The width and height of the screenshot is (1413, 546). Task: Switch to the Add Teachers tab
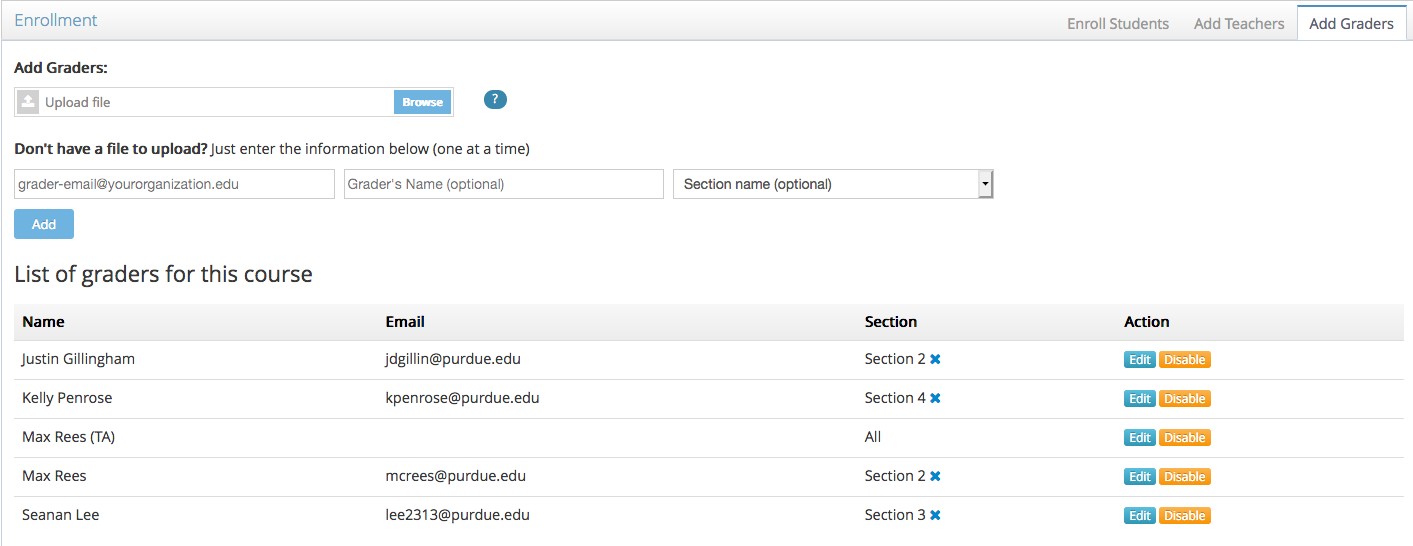1238,23
